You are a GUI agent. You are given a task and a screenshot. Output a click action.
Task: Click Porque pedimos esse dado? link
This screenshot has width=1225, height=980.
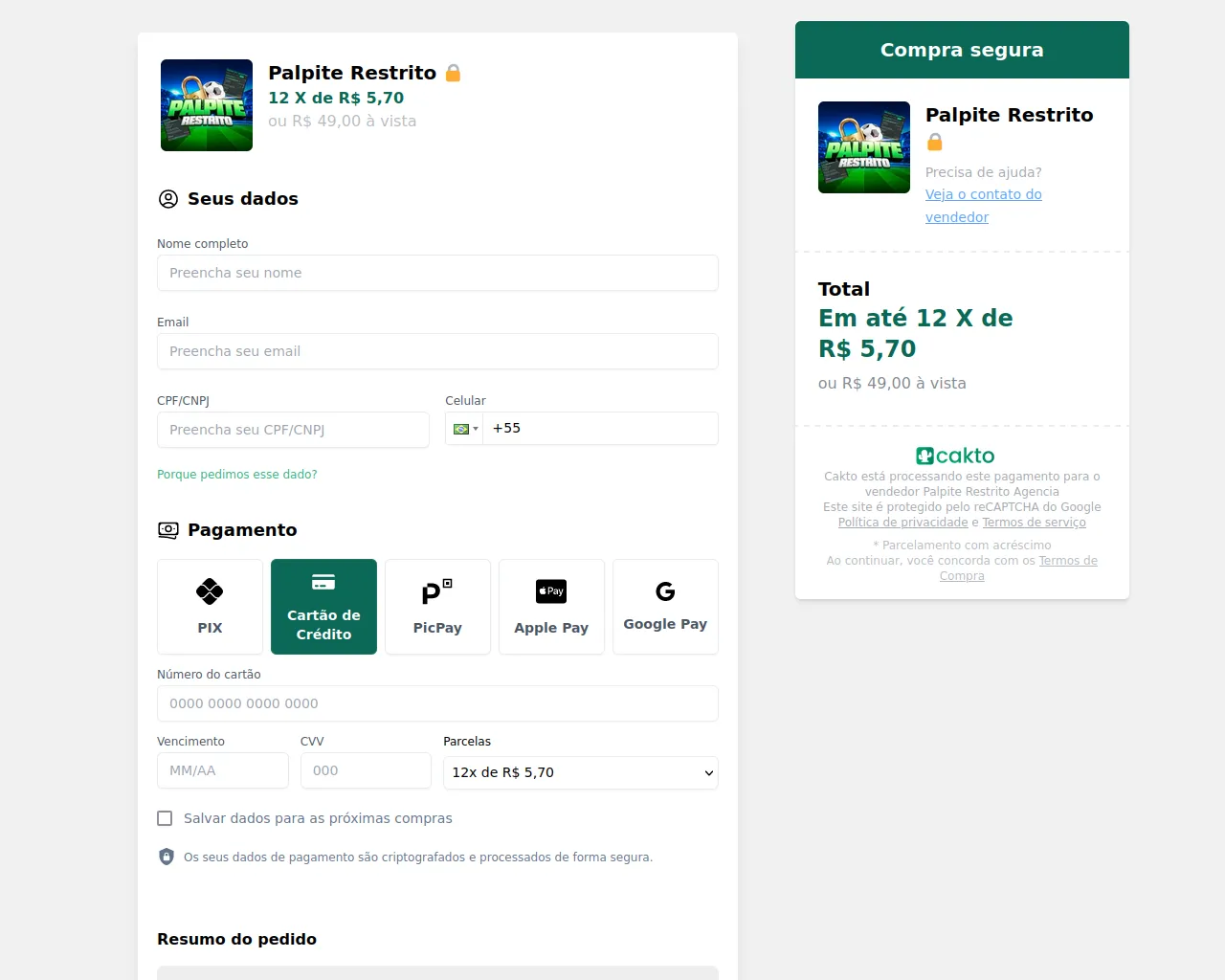point(237,475)
